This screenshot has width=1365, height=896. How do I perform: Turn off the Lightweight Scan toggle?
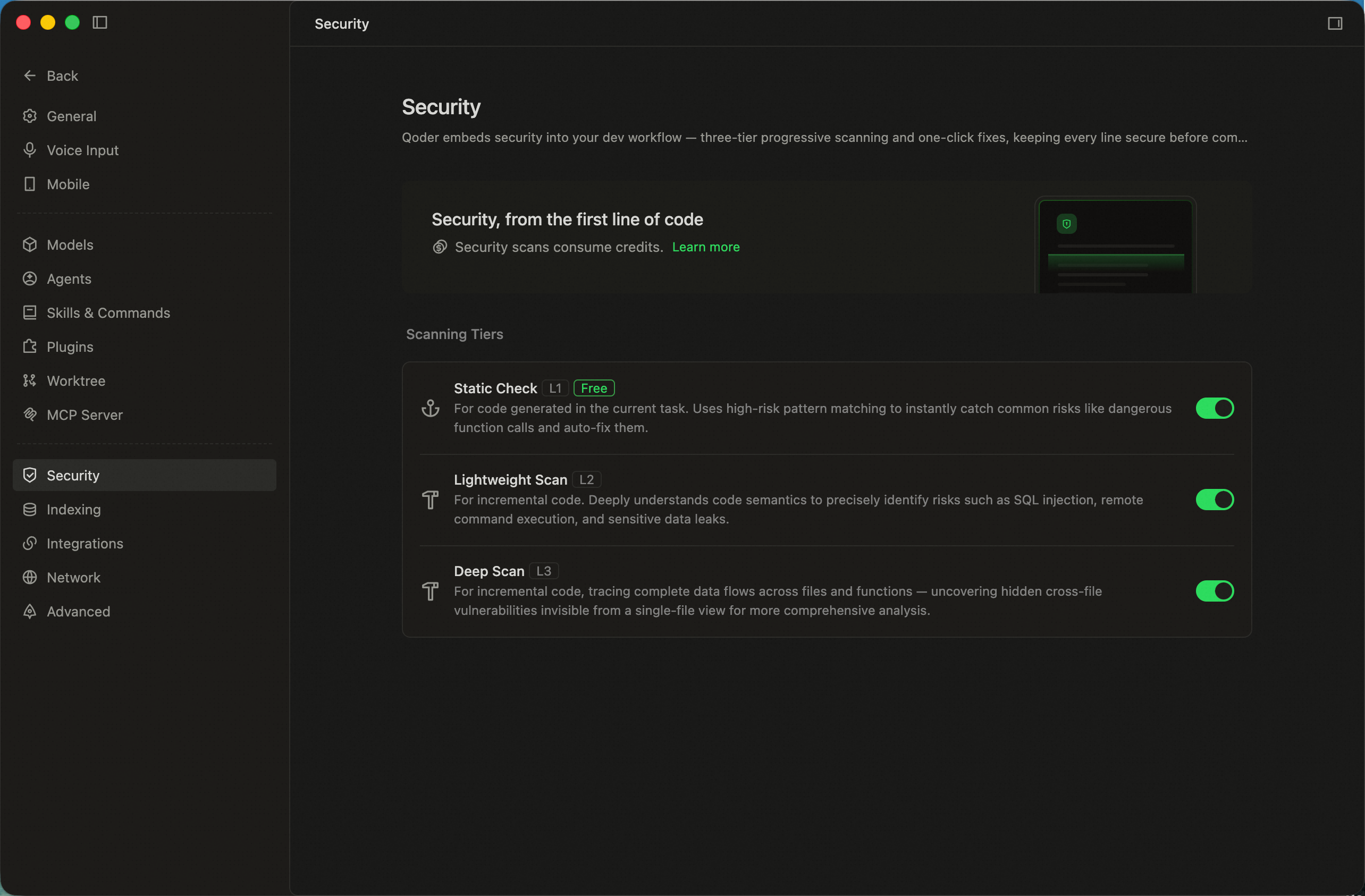[1215, 500]
